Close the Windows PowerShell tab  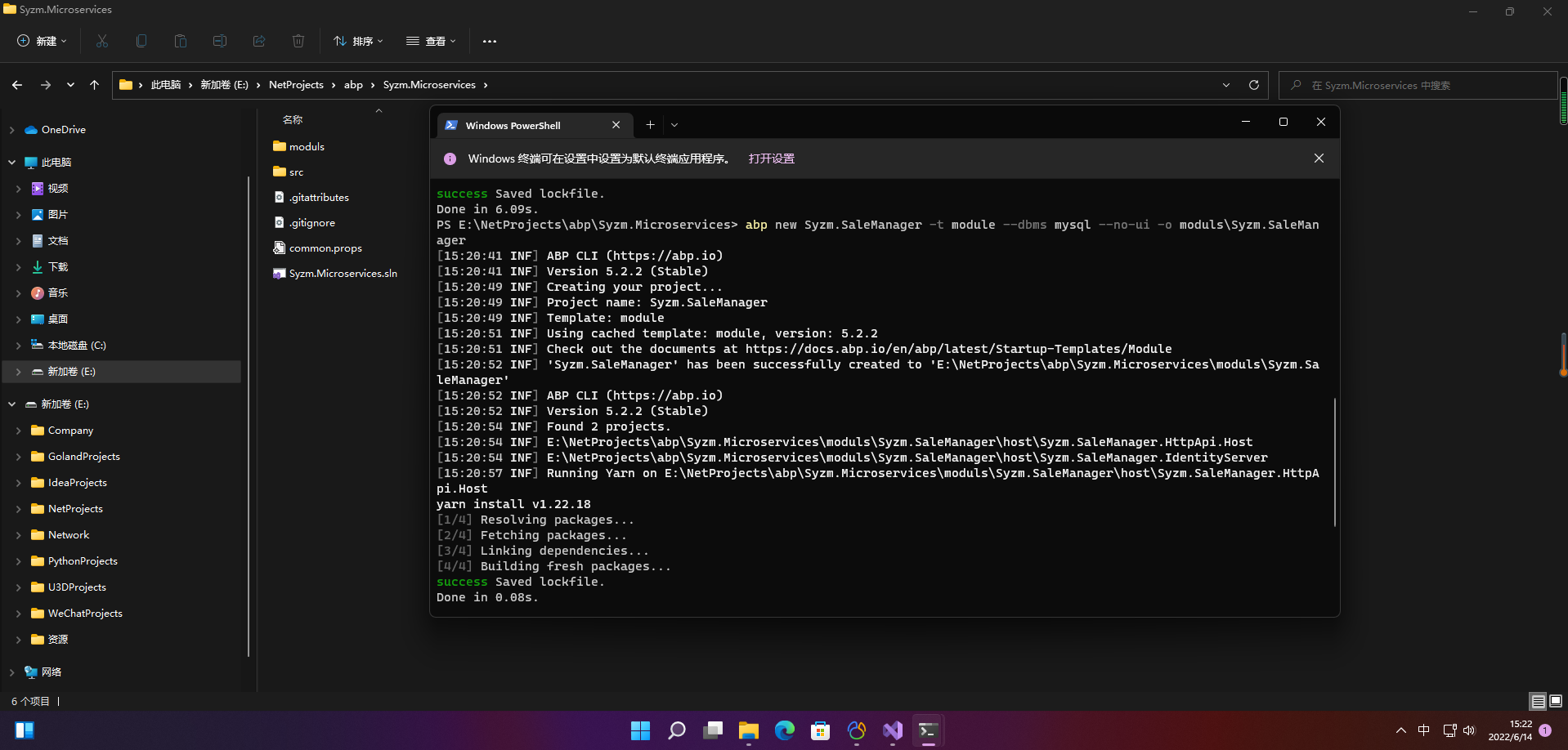point(616,125)
